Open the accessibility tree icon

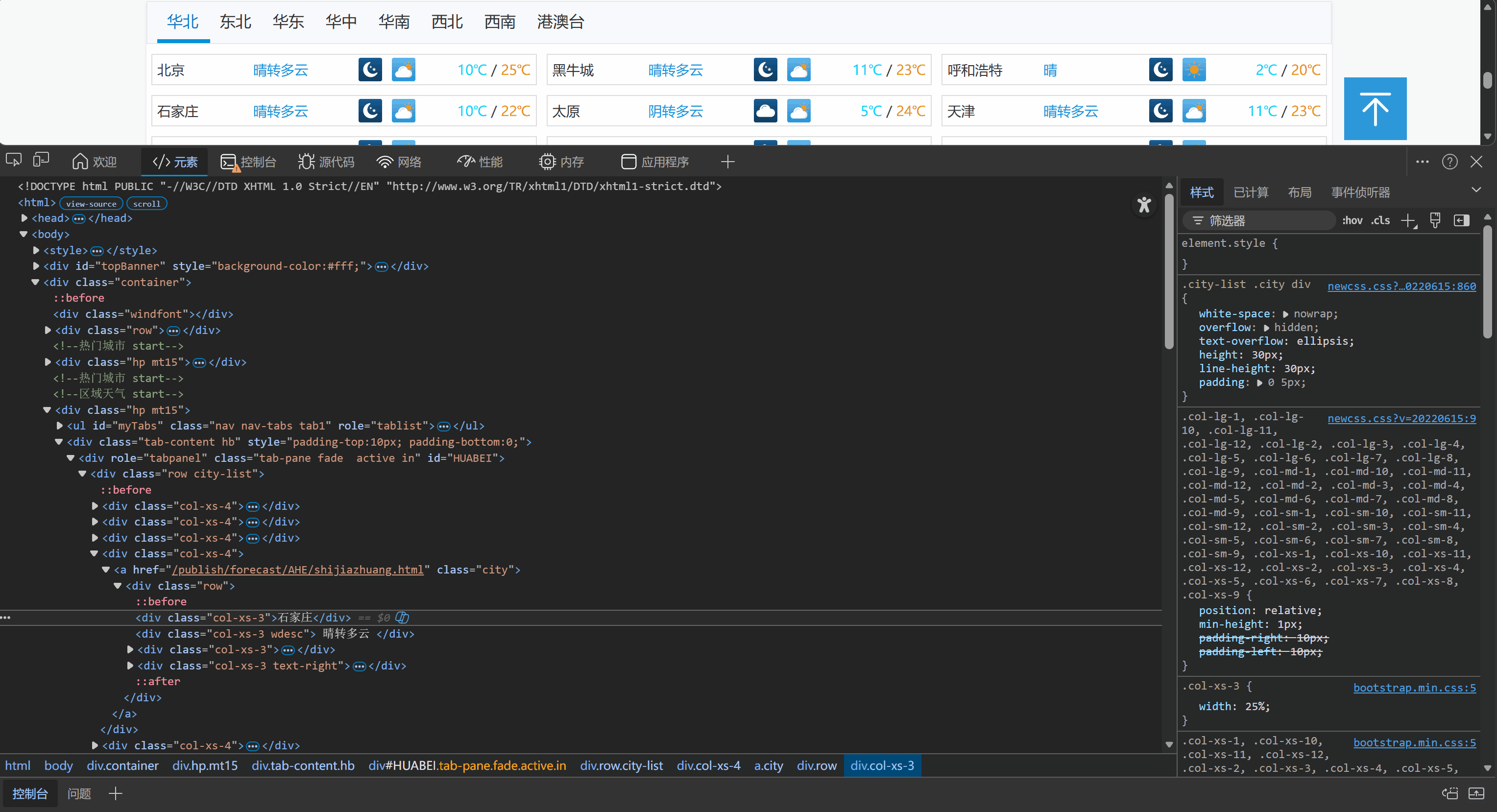(1144, 204)
